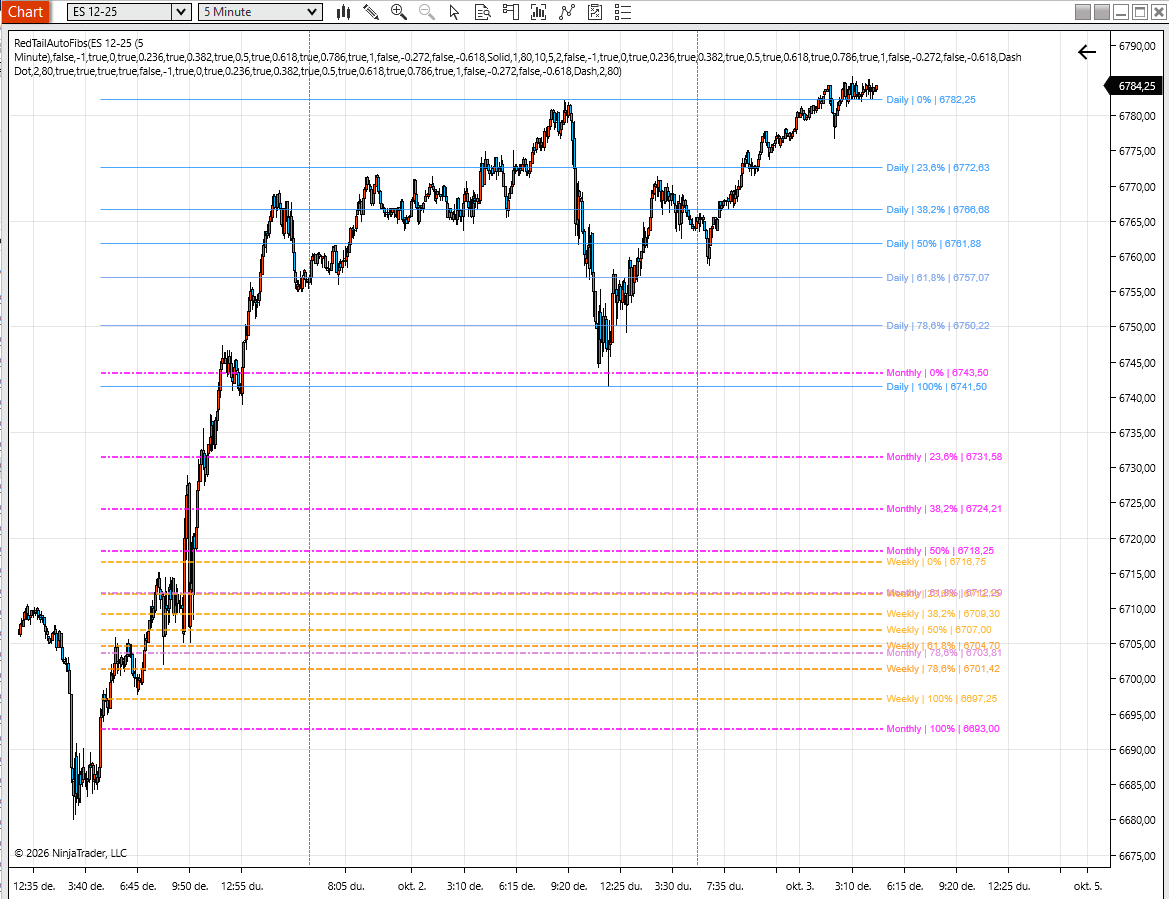Open the Drawing Tools pencil icon
The width and height of the screenshot is (1169, 899).
pos(371,12)
